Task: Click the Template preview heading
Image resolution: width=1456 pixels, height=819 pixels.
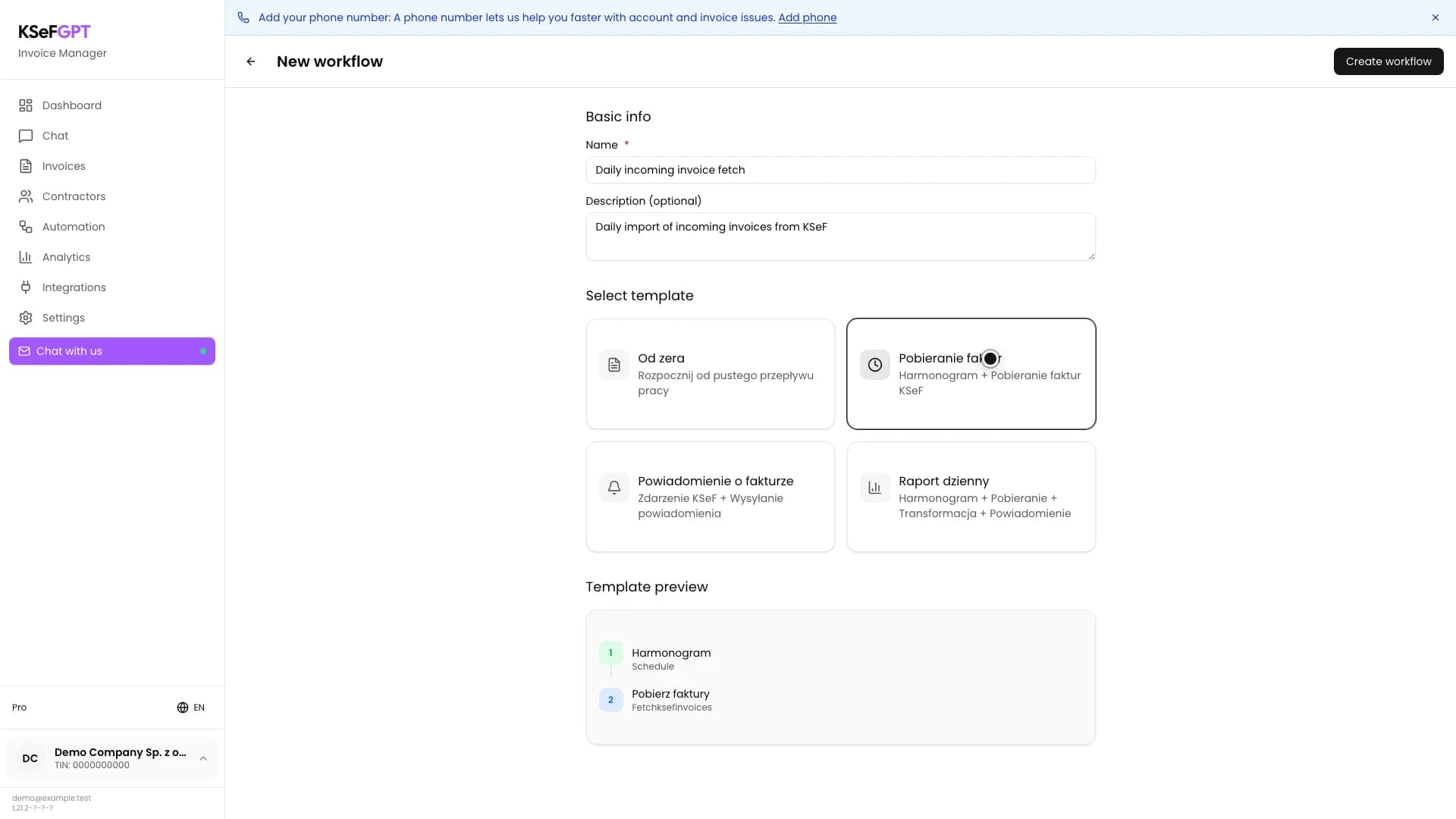Action: coord(646,587)
